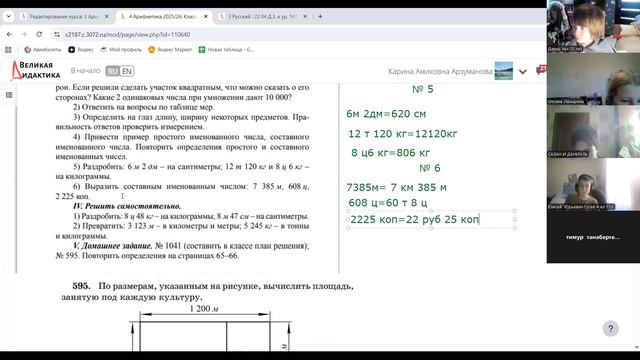Open the Яндекс bookmark
This screenshot has height=360, width=640.
pyautogui.click(x=80, y=49)
